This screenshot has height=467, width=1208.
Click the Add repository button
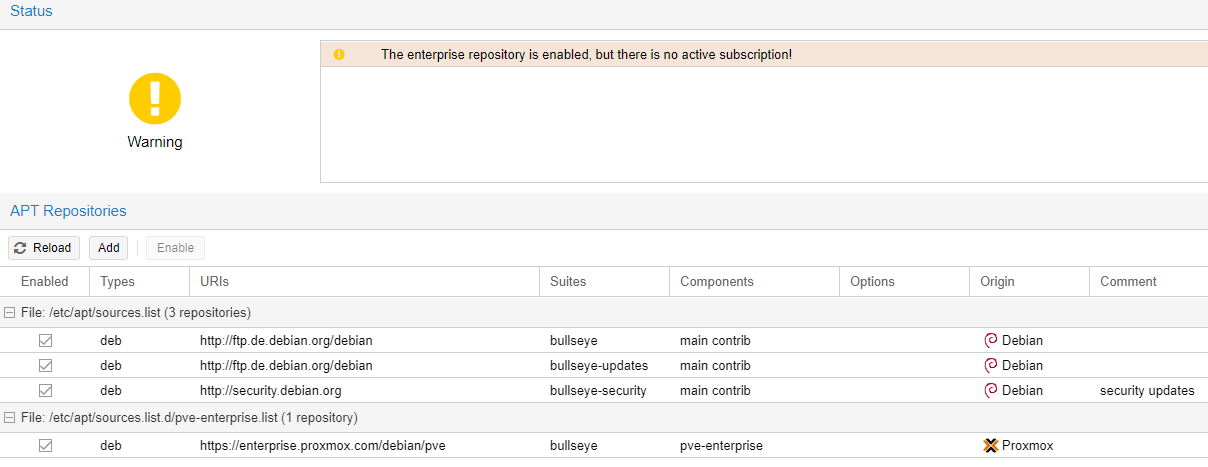[108, 248]
